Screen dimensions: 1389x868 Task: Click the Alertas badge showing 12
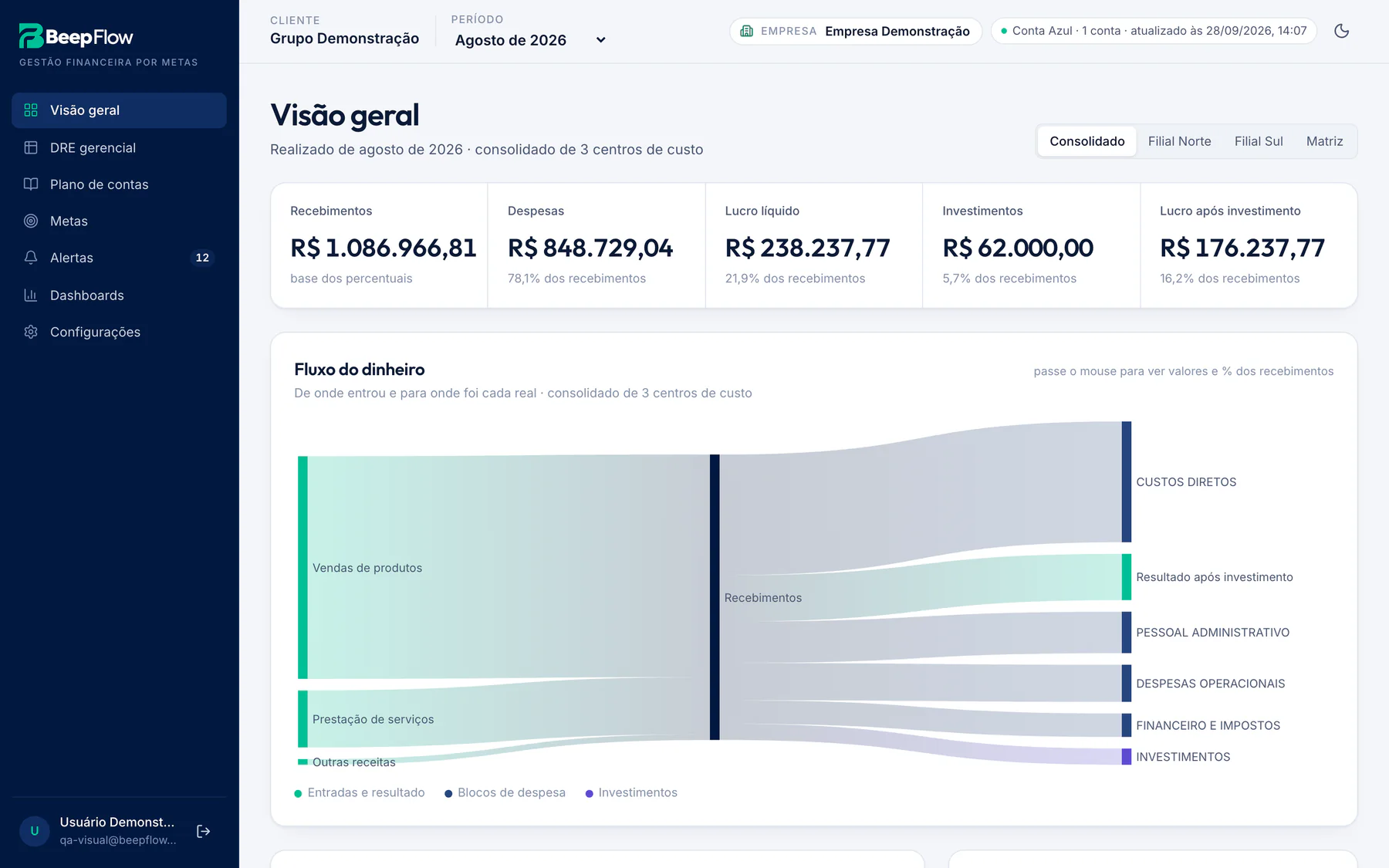pyautogui.click(x=202, y=258)
